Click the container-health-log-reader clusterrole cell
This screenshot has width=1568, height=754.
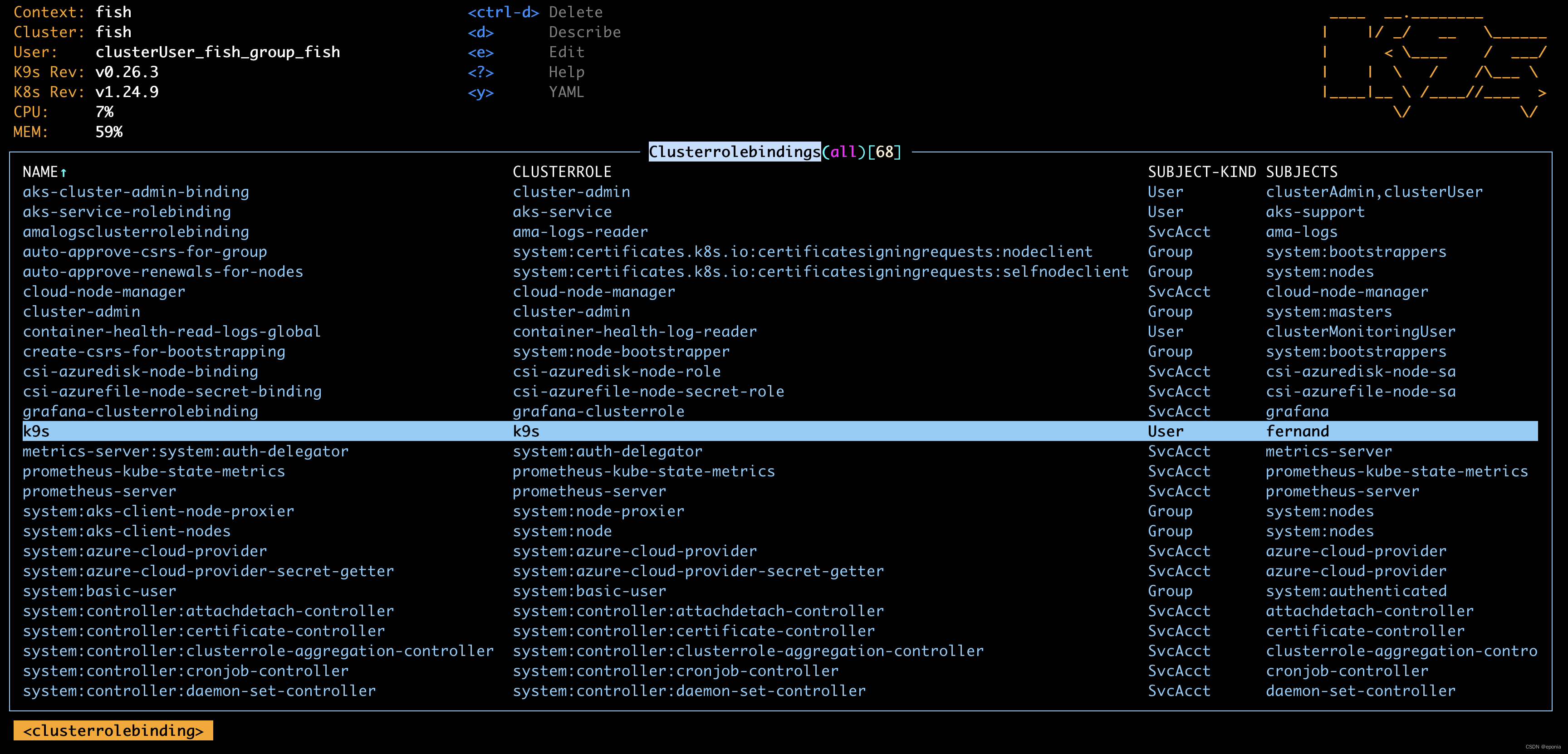pyautogui.click(x=634, y=332)
